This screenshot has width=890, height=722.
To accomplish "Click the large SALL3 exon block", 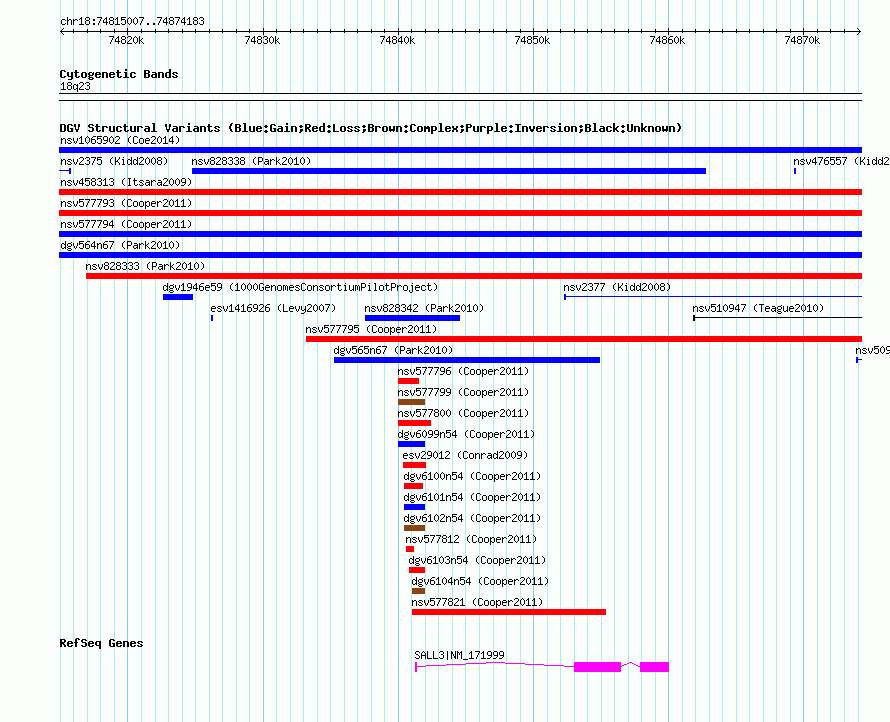I will pyautogui.click(x=597, y=667).
